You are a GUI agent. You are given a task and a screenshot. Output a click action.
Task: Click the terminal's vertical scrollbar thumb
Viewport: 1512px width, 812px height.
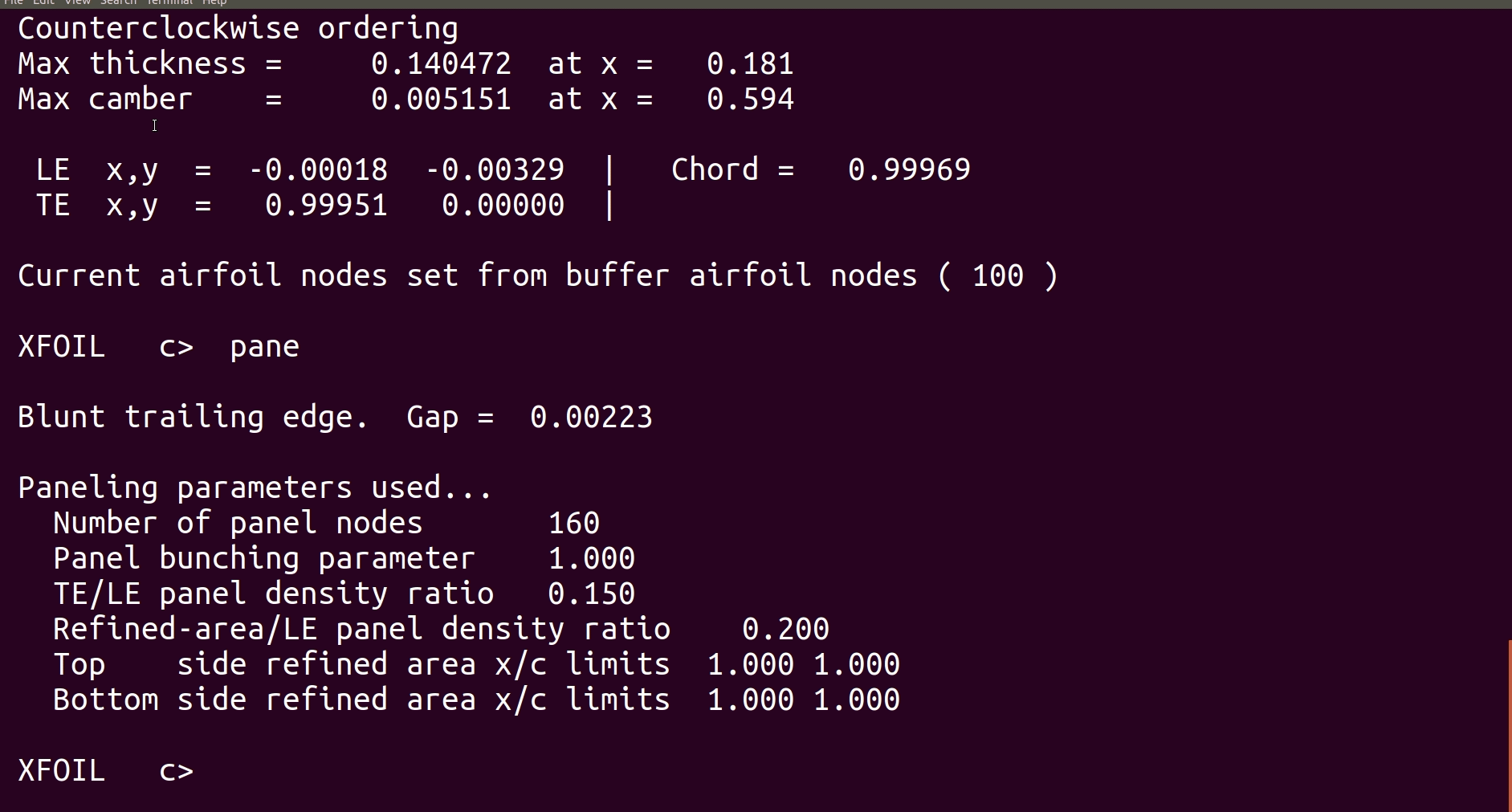(1510, 724)
